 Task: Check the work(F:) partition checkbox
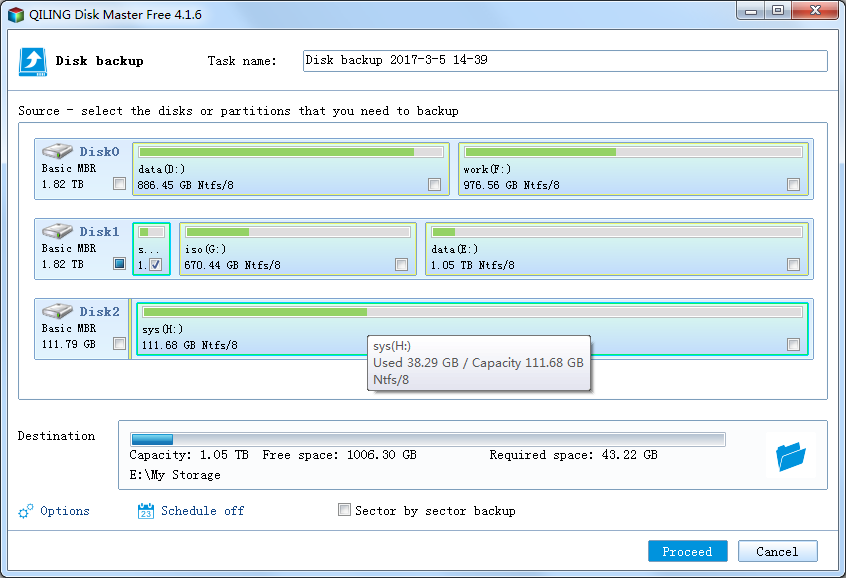[x=793, y=185]
